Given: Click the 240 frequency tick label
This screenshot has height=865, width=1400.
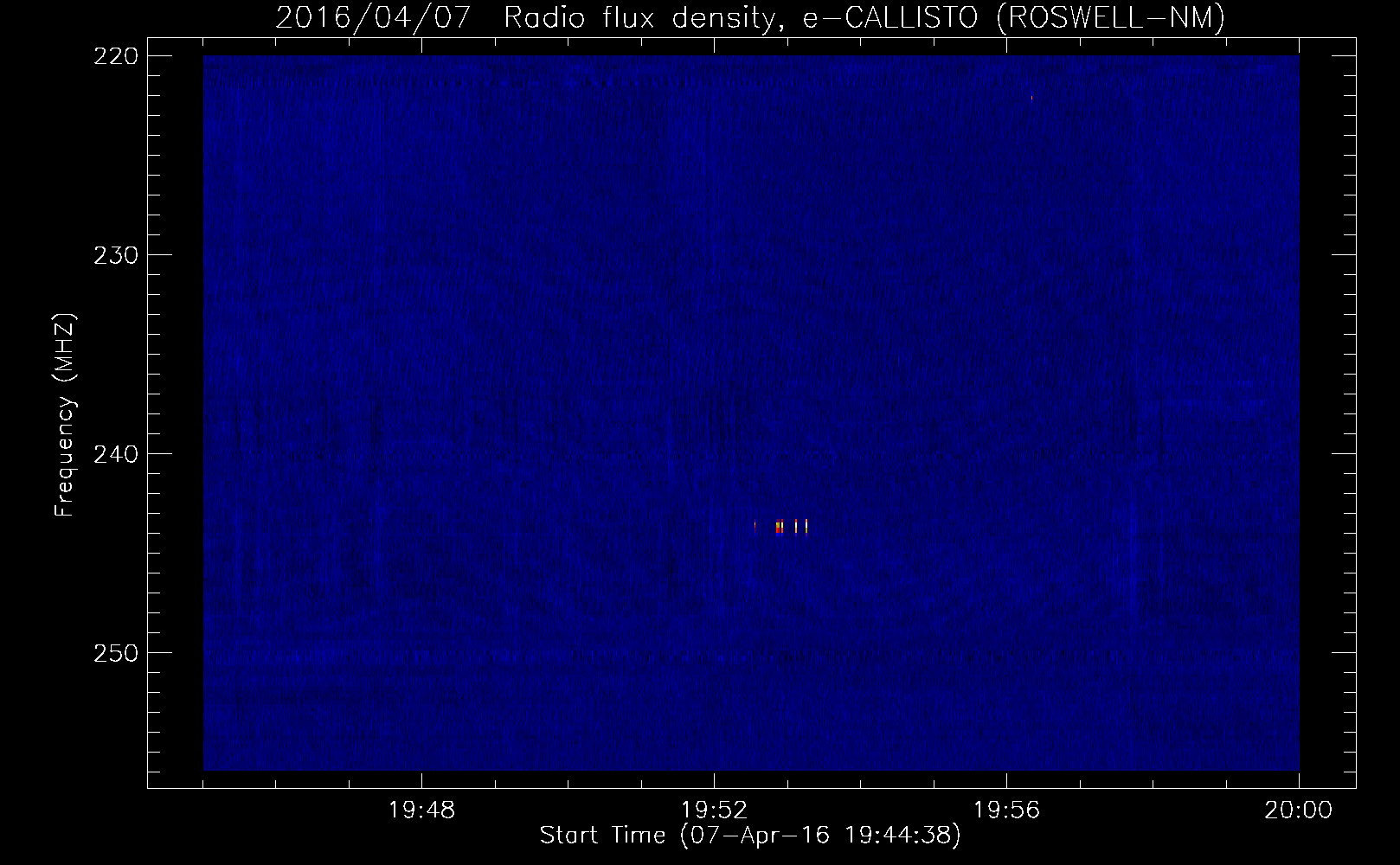Looking at the screenshot, I should (115, 454).
